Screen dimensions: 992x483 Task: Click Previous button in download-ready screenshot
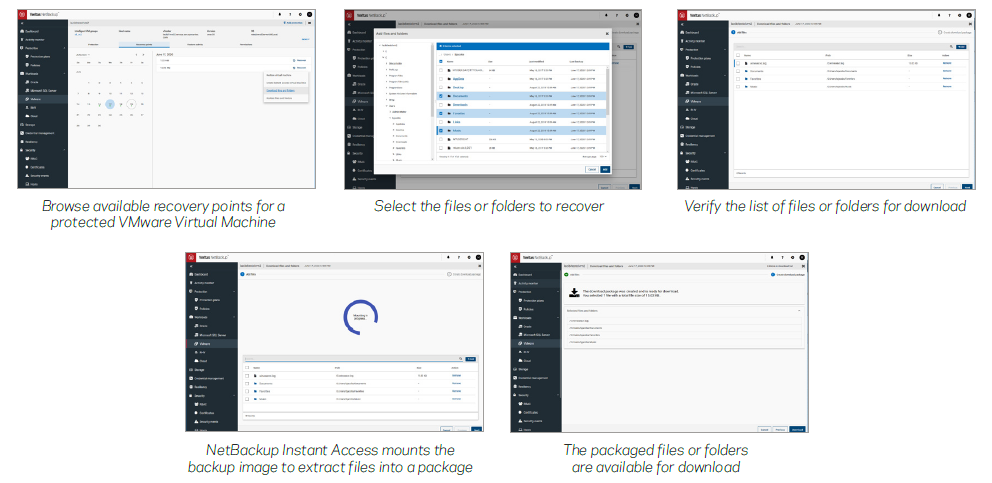pos(781,429)
